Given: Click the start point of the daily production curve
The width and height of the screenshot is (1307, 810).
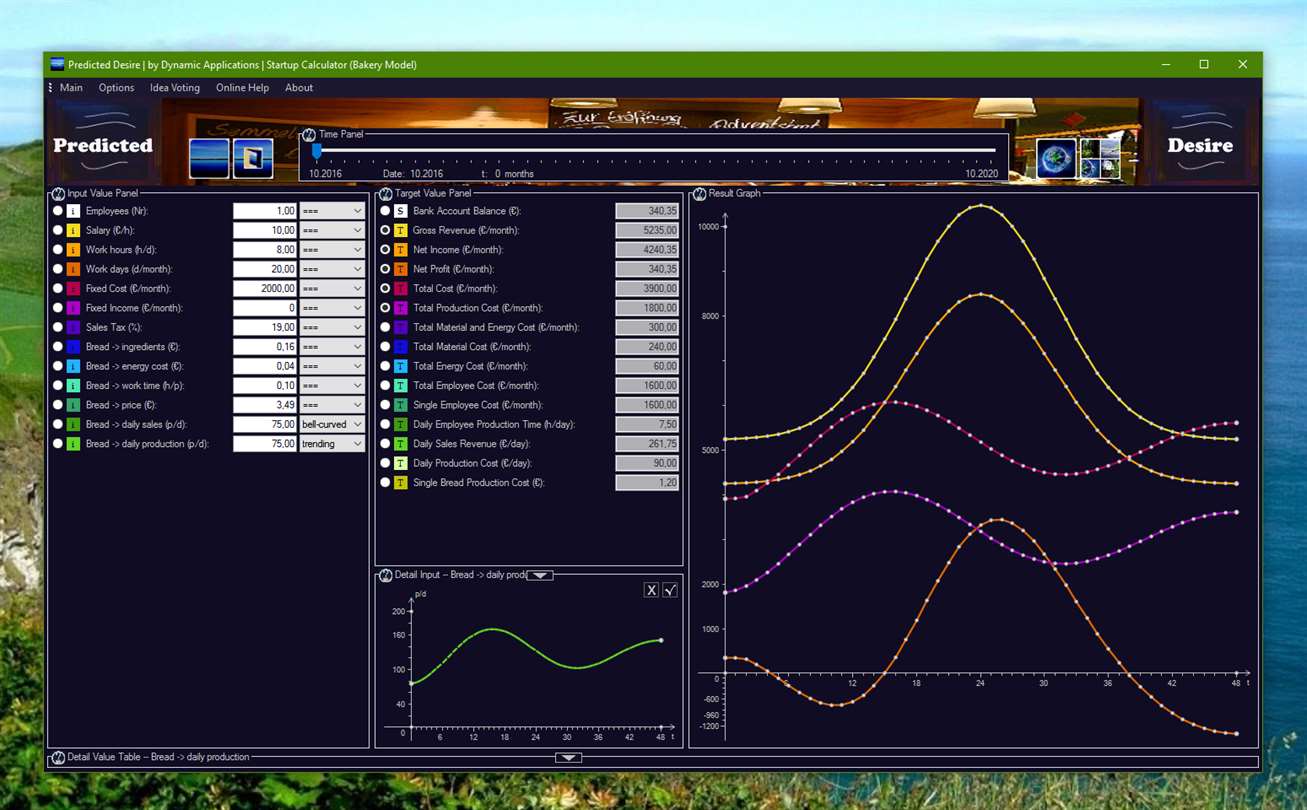Looking at the screenshot, I should click(x=411, y=683).
